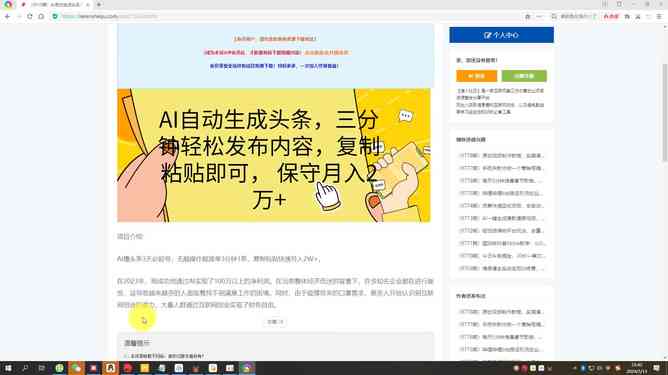Open Windows taskbar search
Screen dimensions: 668x375
point(25,368)
